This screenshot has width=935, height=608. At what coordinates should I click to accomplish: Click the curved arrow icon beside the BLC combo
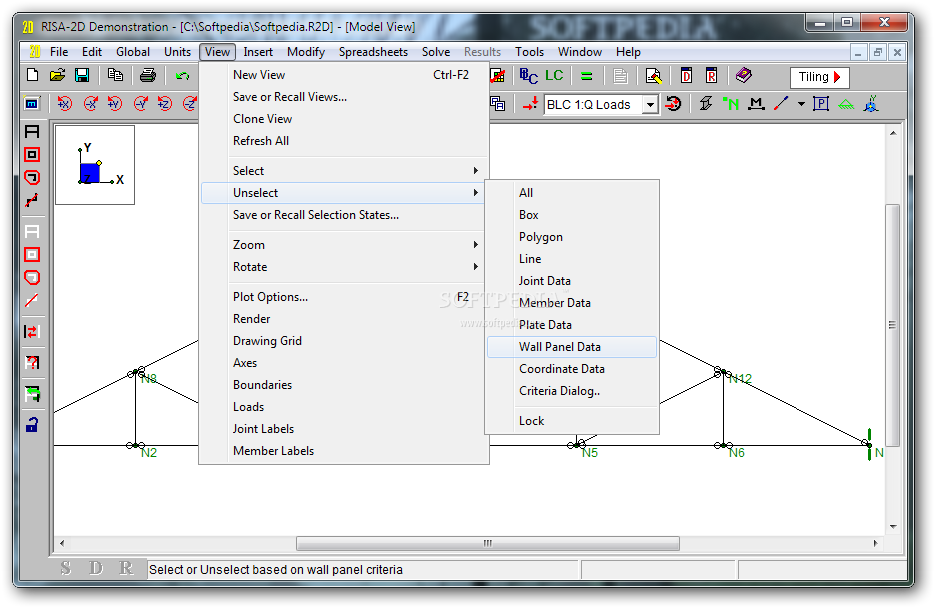(673, 104)
